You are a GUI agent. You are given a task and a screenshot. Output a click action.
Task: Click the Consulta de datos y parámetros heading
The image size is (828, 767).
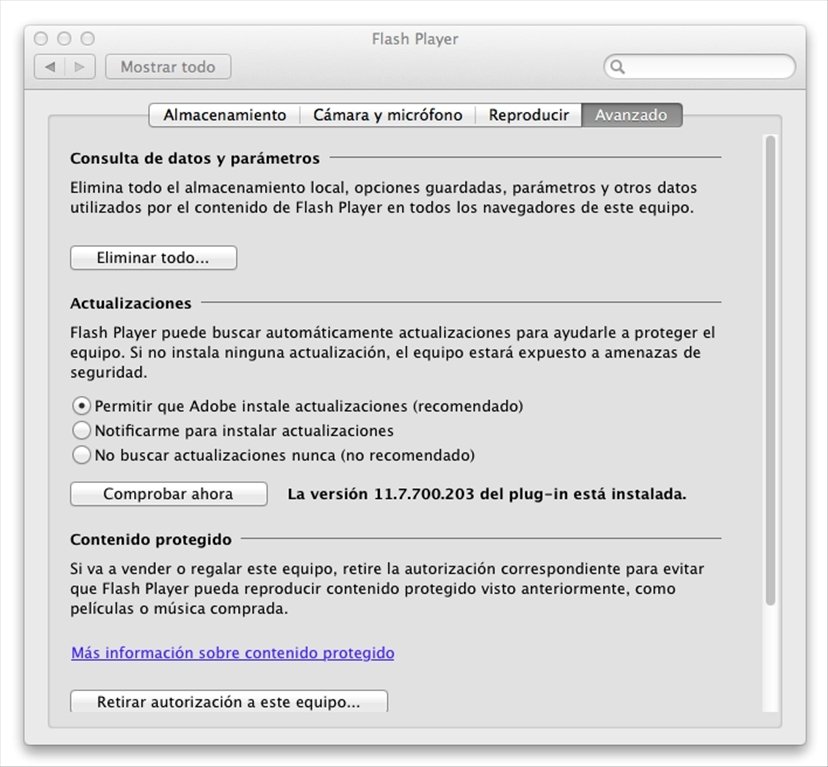pos(195,158)
